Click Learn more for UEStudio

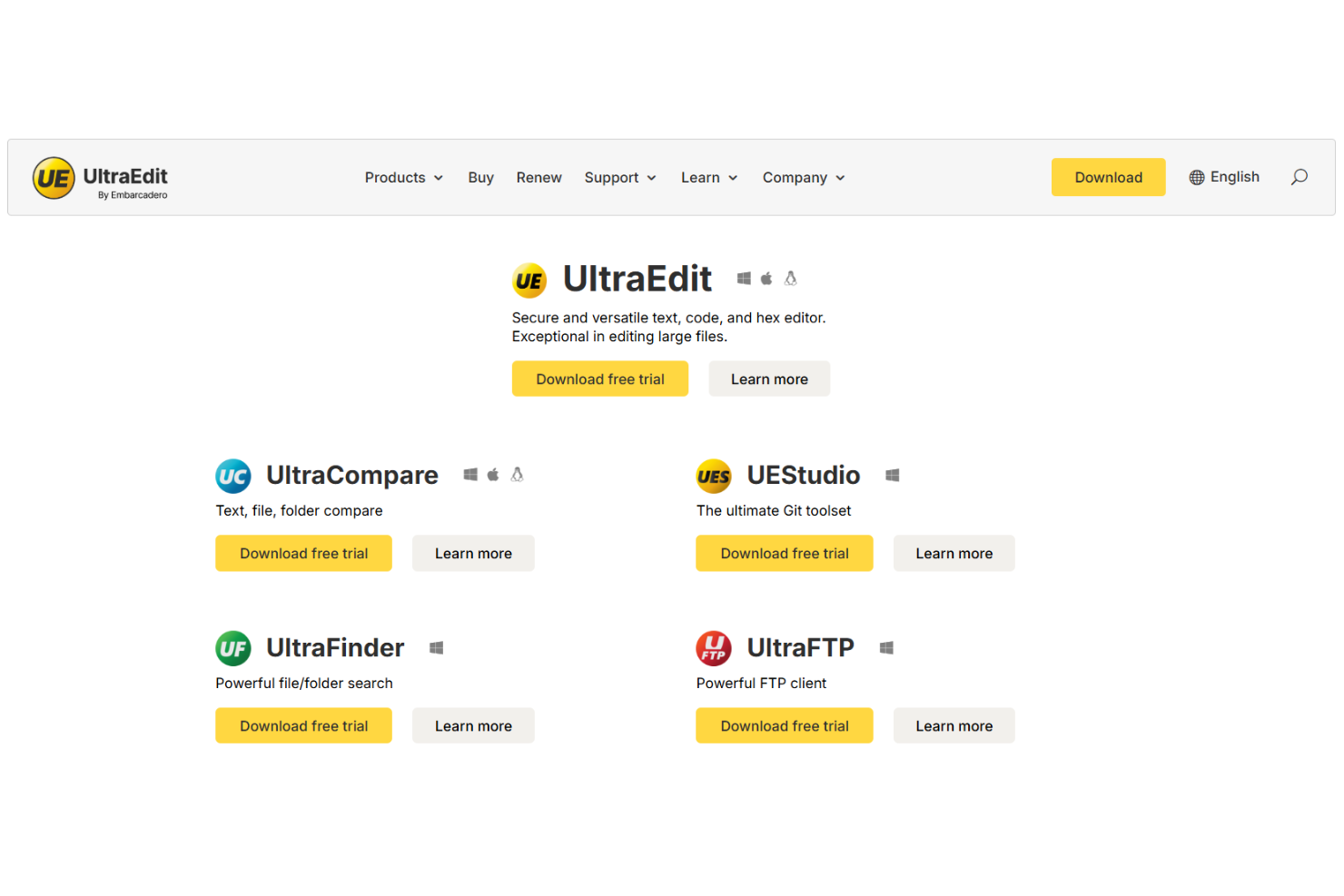pos(954,553)
